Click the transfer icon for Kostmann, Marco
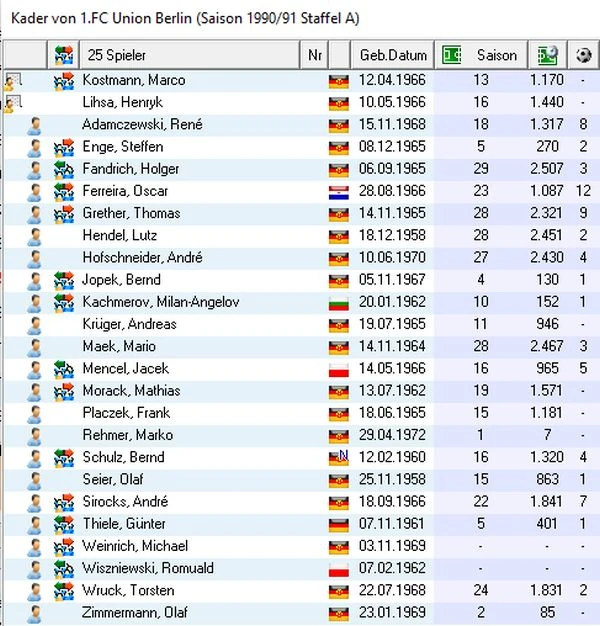 [64, 81]
